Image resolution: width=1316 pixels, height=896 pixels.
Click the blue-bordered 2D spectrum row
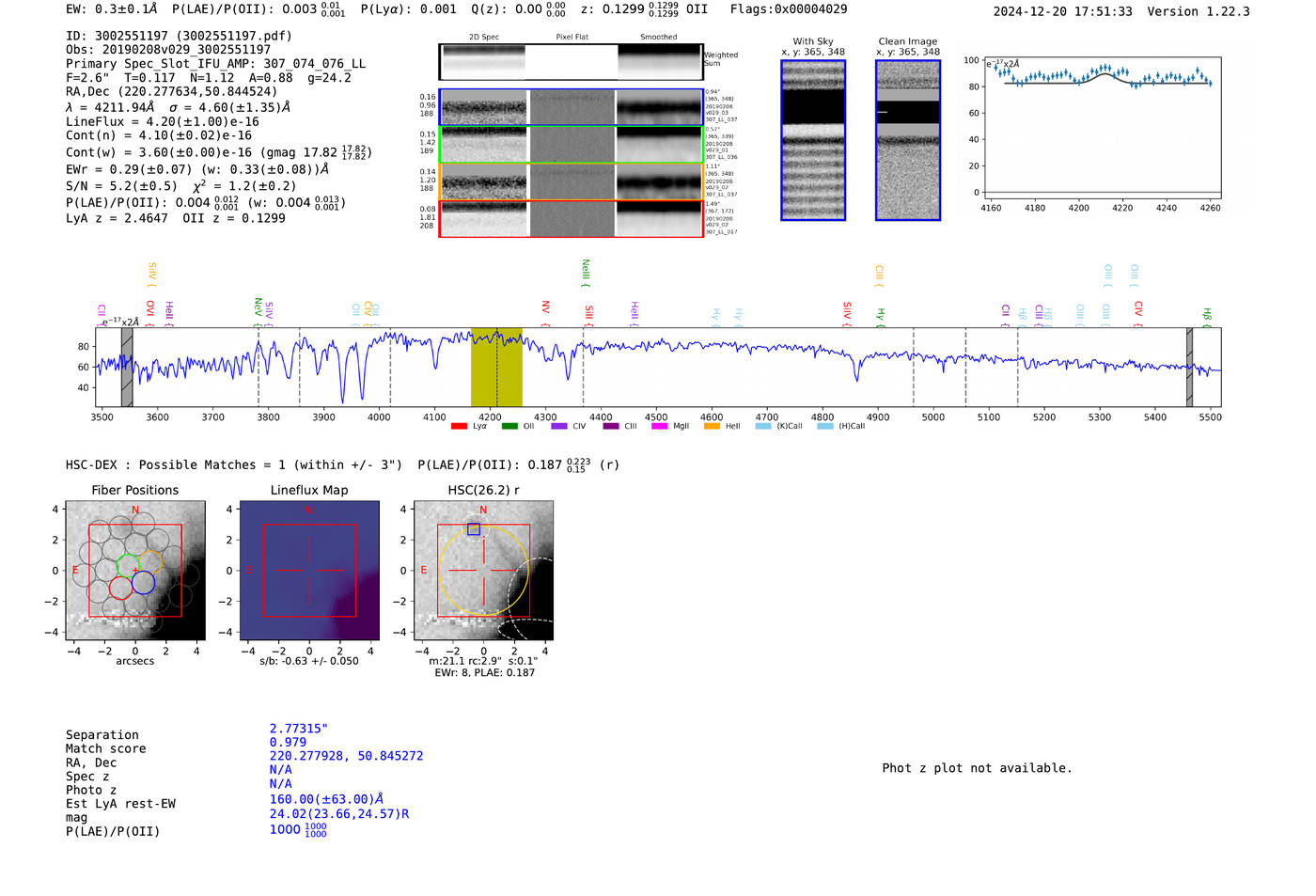pyautogui.click(x=571, y=107)
